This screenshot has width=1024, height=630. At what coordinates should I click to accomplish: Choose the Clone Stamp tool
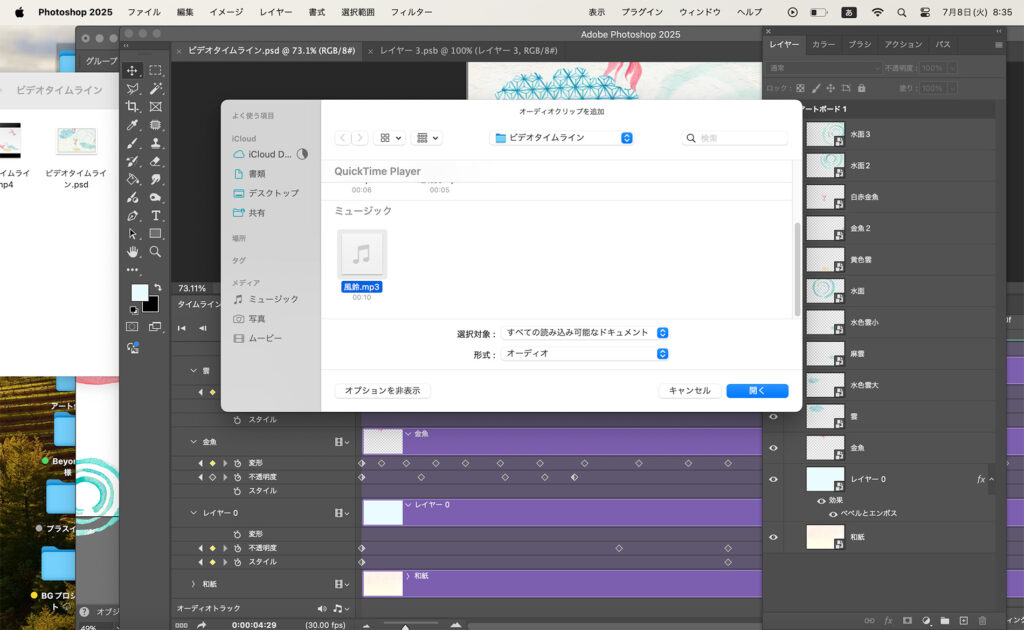point(155,143)
